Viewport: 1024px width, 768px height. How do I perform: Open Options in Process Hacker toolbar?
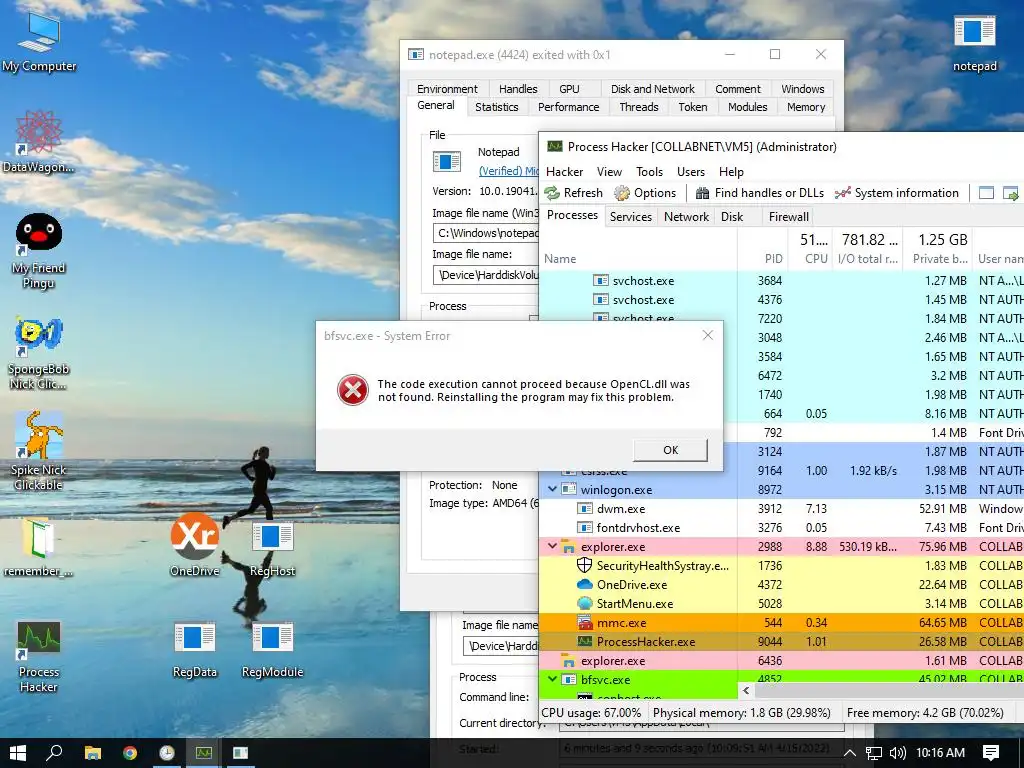(x=645, y=193)
